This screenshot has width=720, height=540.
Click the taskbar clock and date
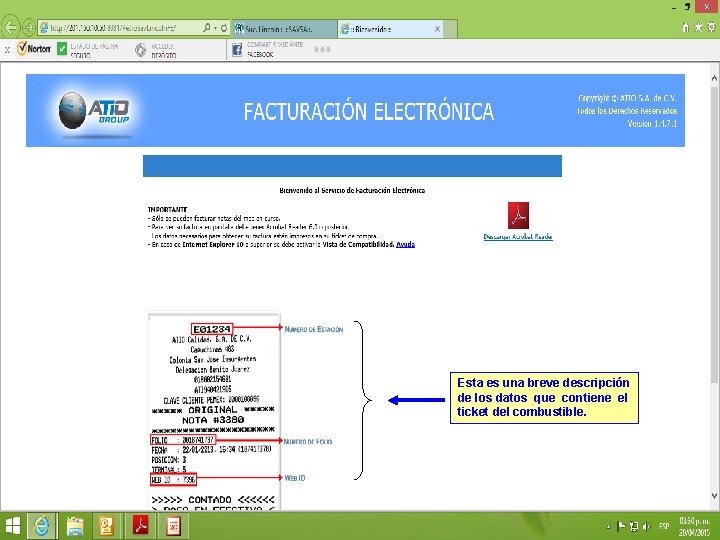tap(695, 526)
